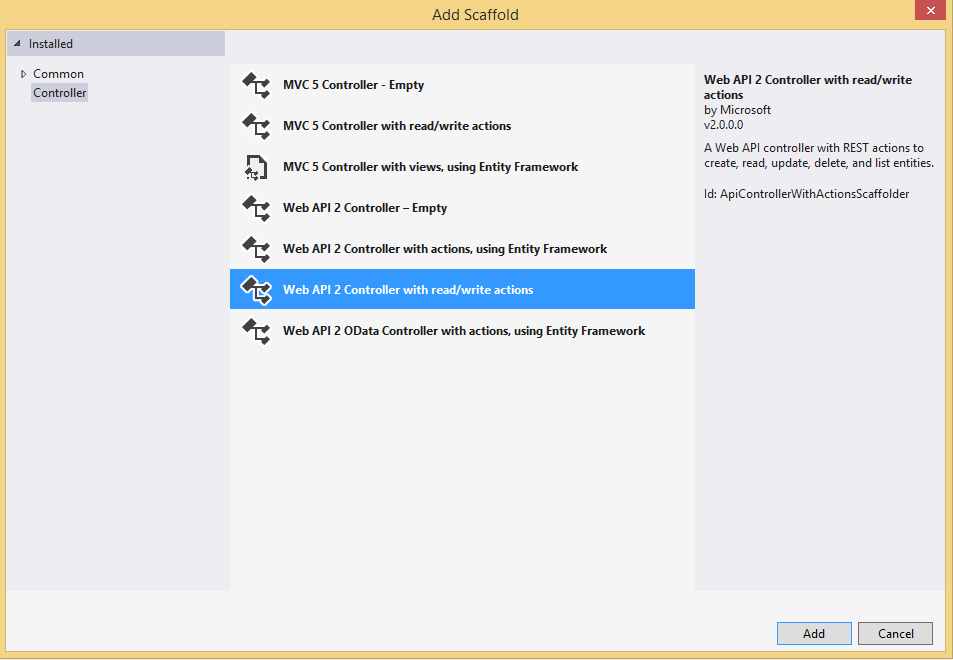Select "Web API 2 Controller – Empty"
The width and height of the screenshot is (953, 660).
(462, 208)
